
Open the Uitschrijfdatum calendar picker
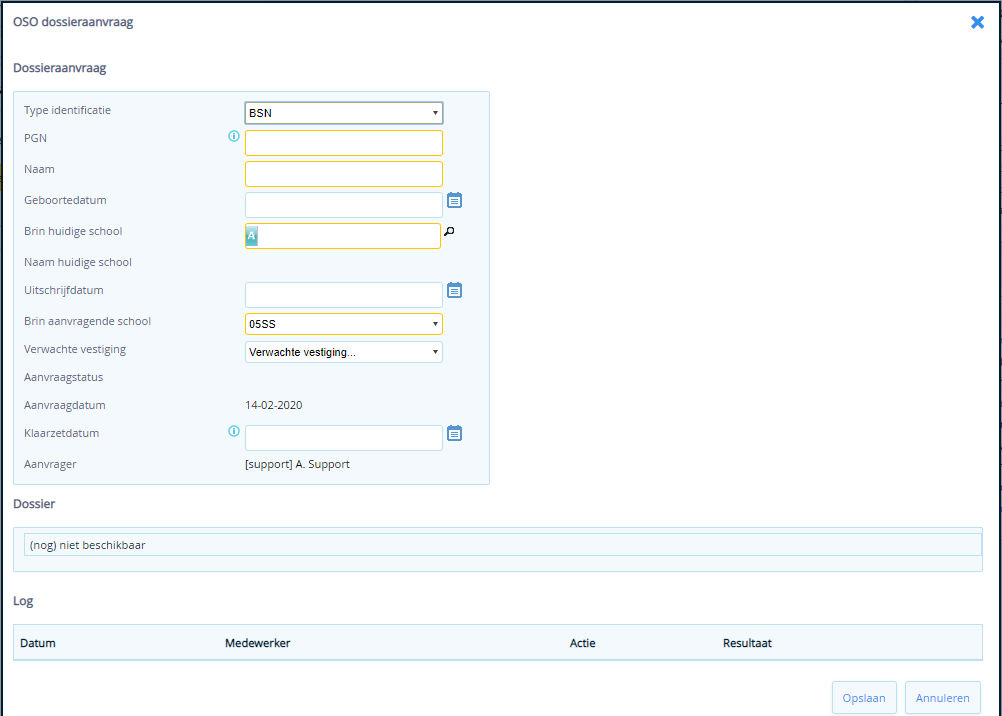454,290
